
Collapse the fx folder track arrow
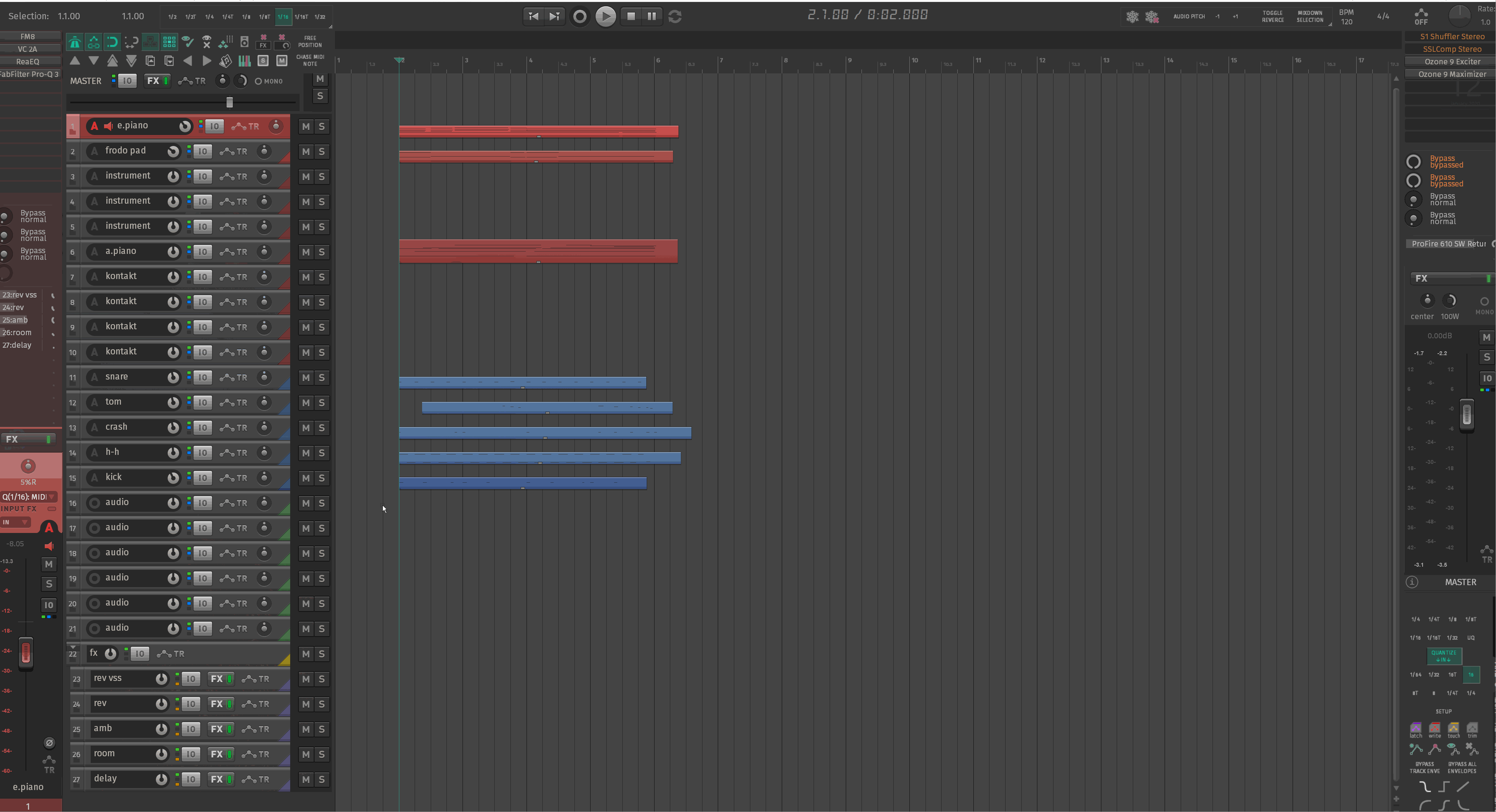pos(73,647)
